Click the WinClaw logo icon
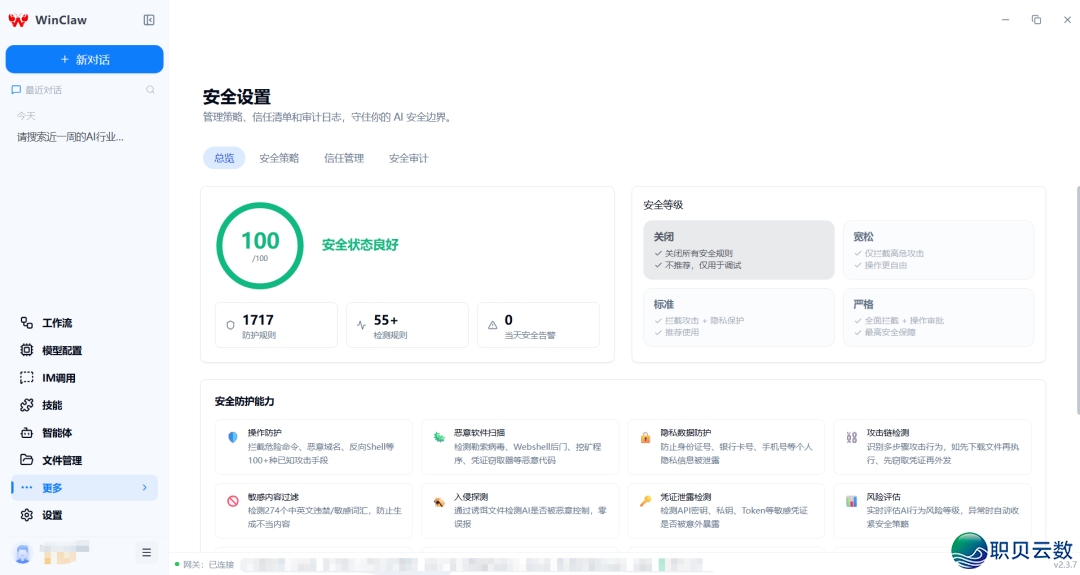1080x575 pixels. [x=19, y=20]
